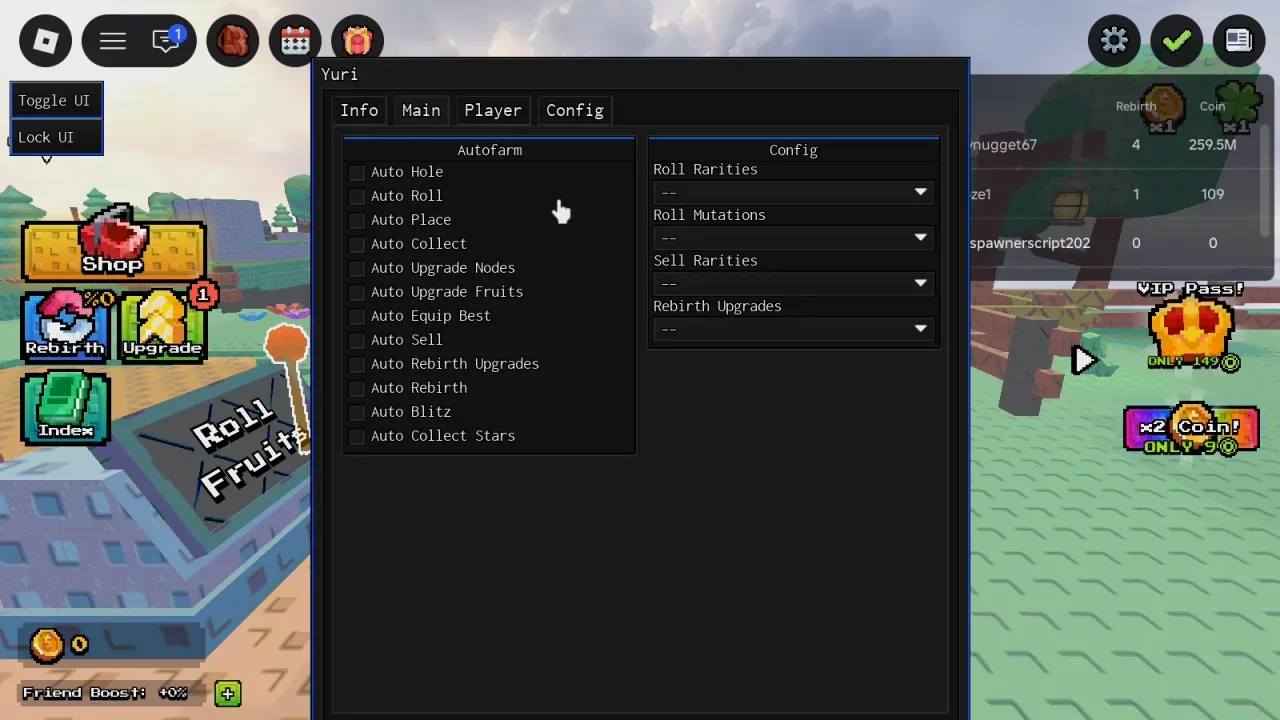This screenshot has height=720, width=1280.
Task: Open the Roblox menu logo button
Action: [x=46, y=41]
